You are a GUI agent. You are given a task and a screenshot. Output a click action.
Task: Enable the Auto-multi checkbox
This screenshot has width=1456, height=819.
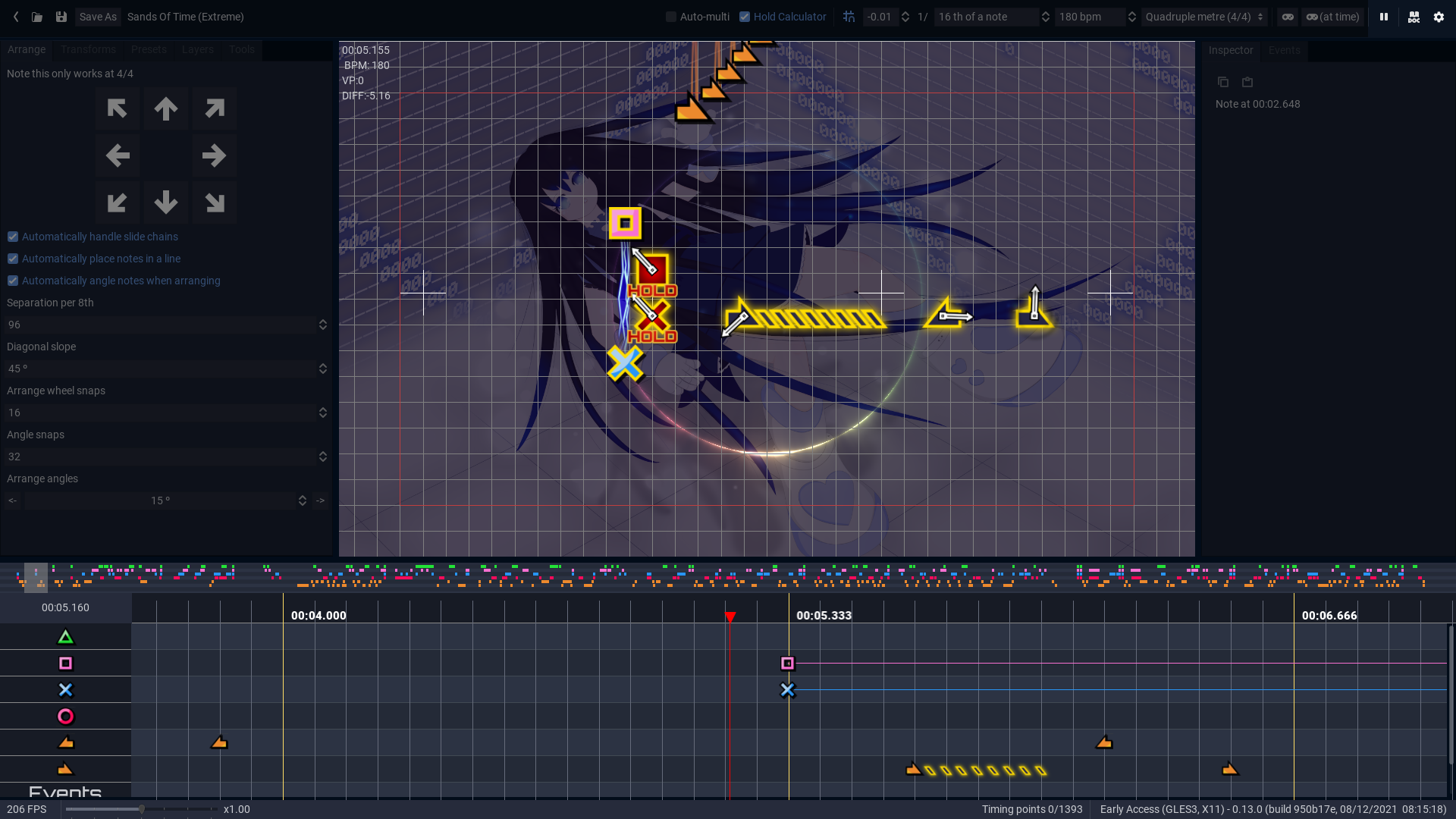[671, 17]
